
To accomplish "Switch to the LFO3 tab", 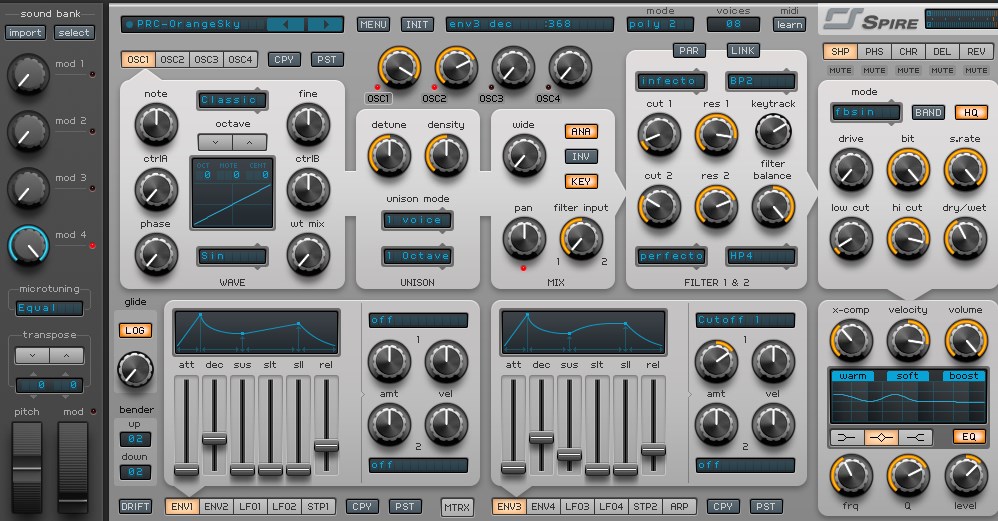I will point(579,506).
